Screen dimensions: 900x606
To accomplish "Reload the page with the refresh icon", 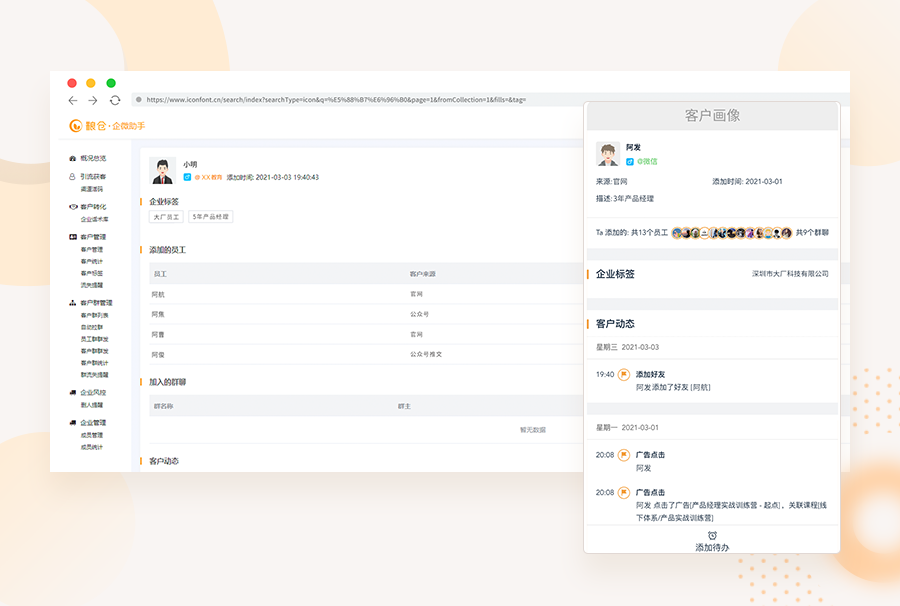I will coord(114,99).
